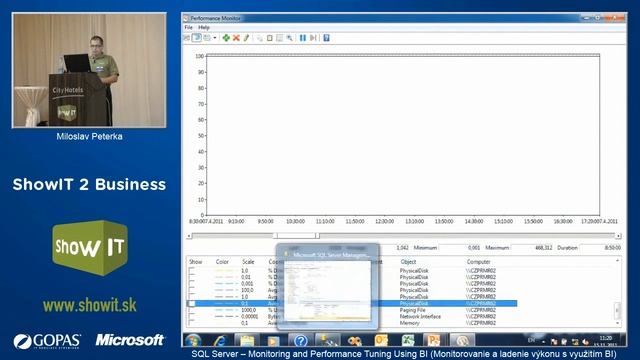This screenshot has width=640, height=360.
Task: Click counter list scrollbar up arrow
Action: click(x=617, y=260)
